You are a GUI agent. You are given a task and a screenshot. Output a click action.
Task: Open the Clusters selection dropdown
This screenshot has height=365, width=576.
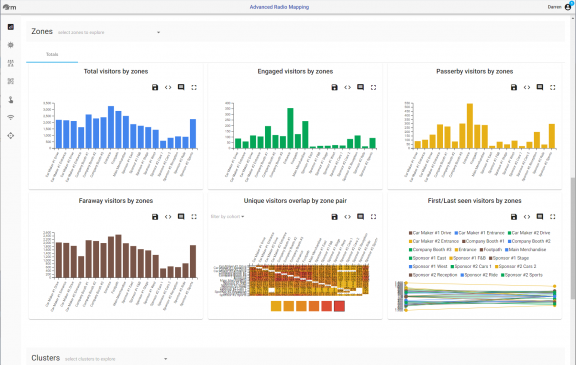(x=116, y=359)
